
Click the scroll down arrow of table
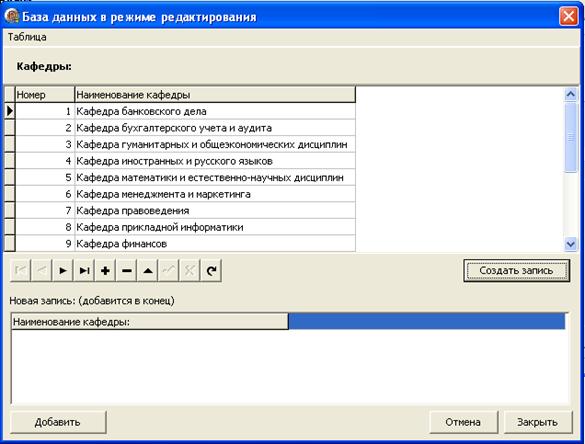(x=570, y=244)
